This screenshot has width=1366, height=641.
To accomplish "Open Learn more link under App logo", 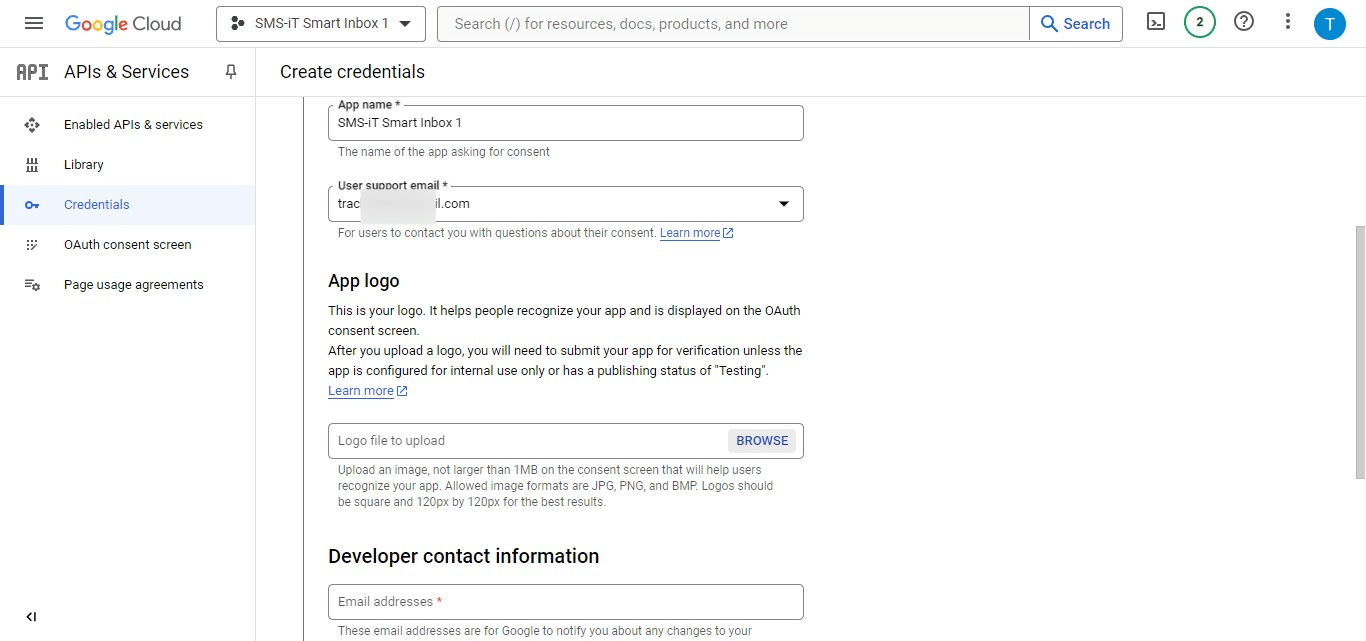I will click(x=361, y=391).
